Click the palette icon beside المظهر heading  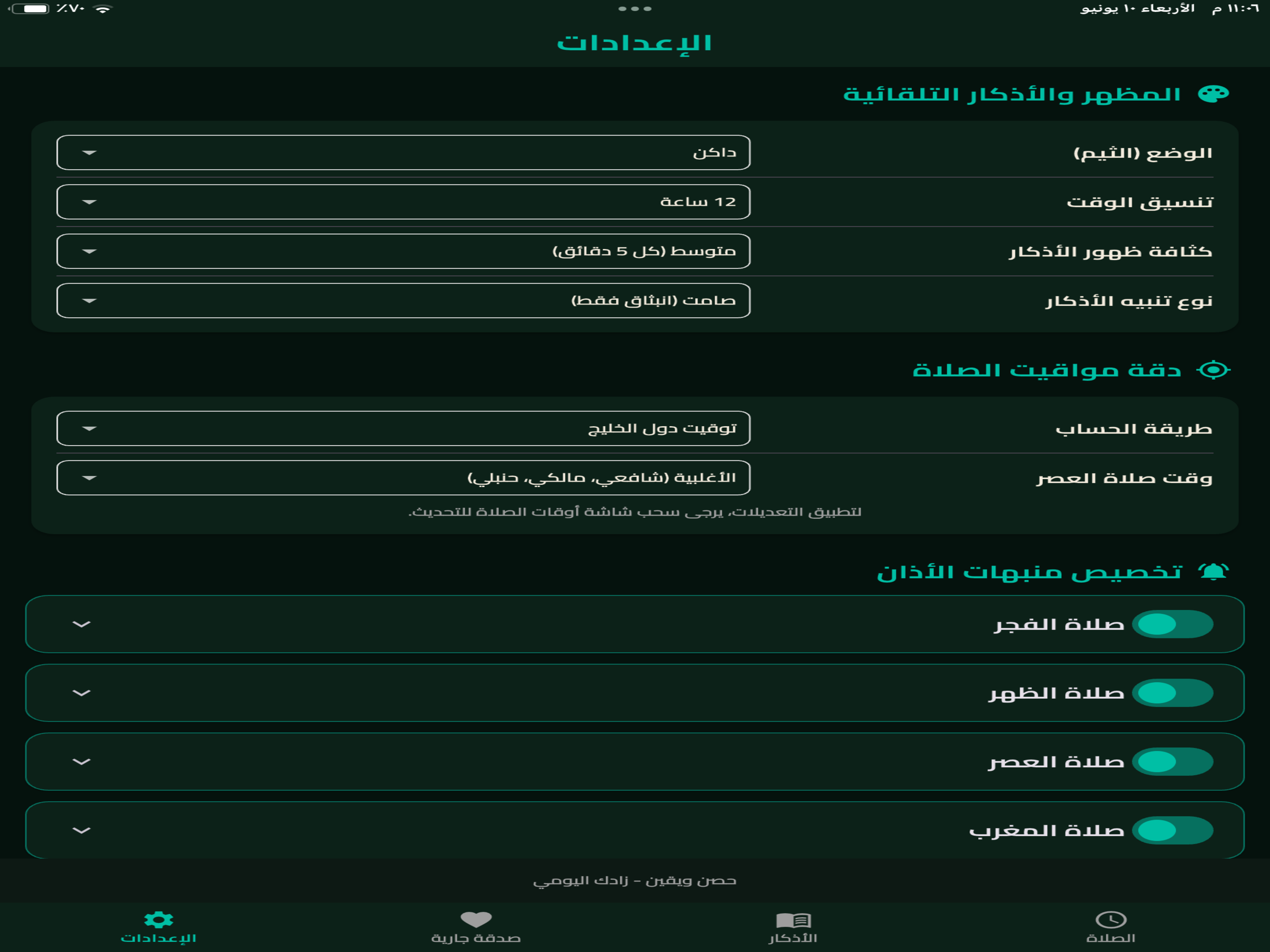tap(1213, 94)
